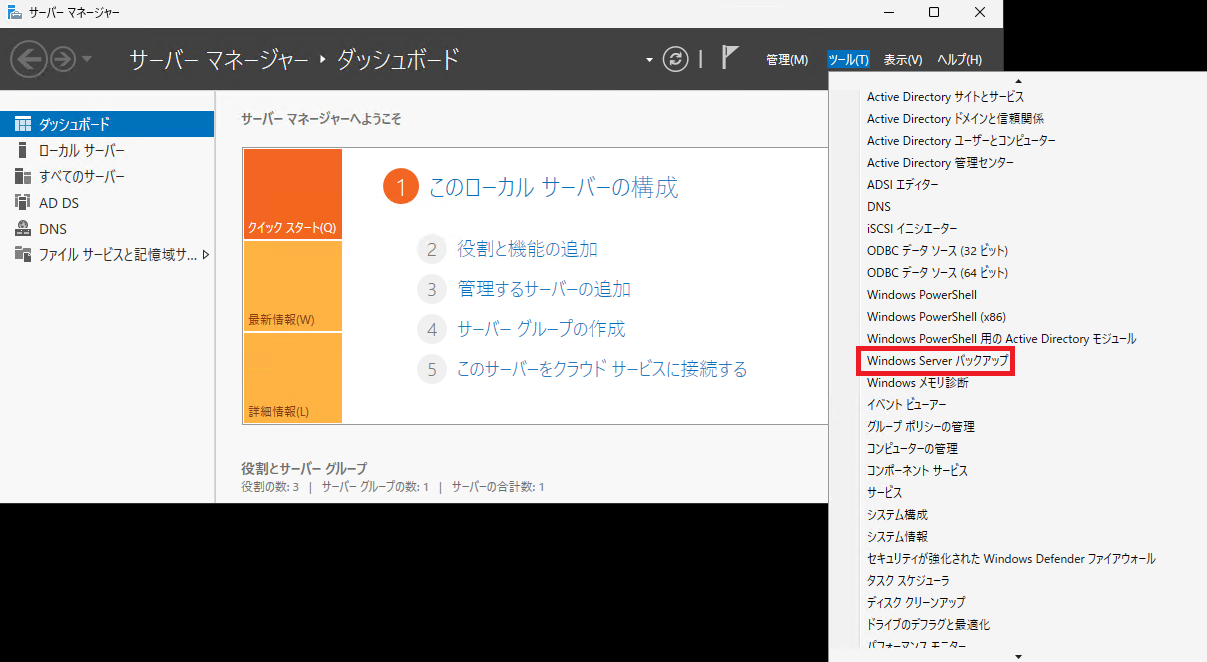Click 役割と機能の追加 link

[x=527, y=249]
